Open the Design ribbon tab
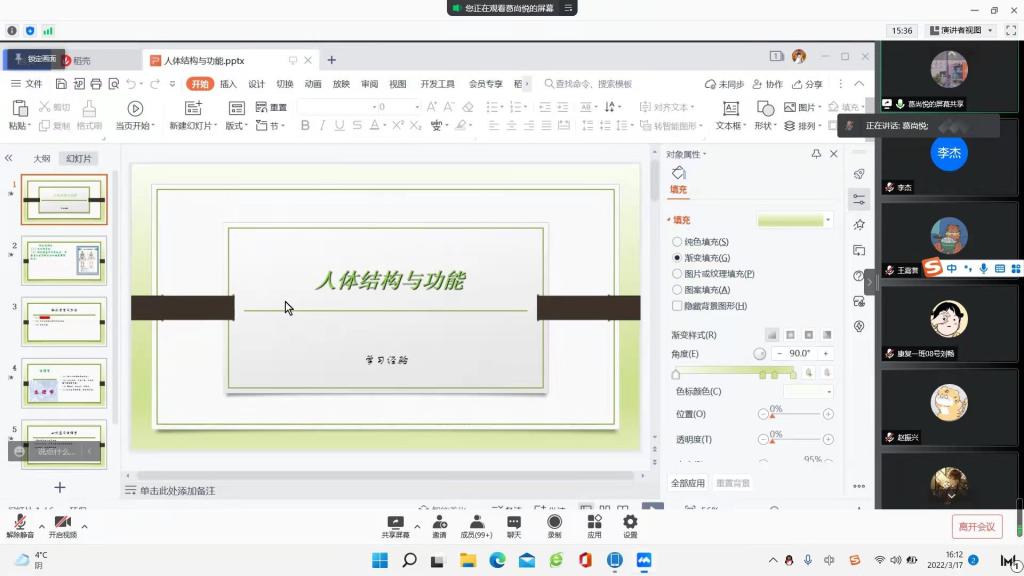The height and width of the screenshot is (576, 1024). click(x=256, y=84)
